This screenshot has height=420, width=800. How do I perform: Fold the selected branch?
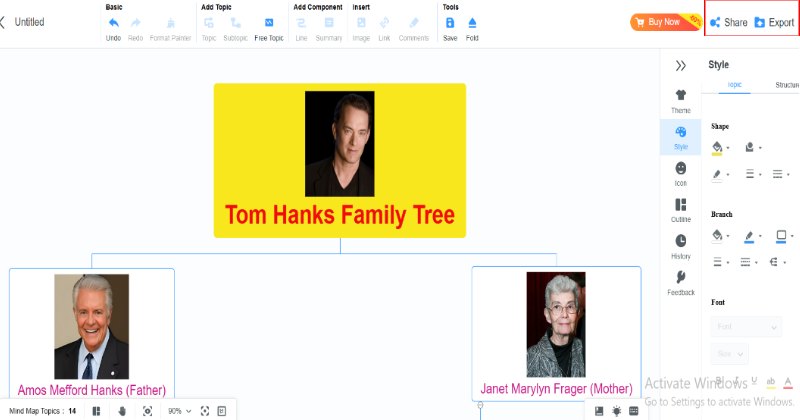click(472, 23)
